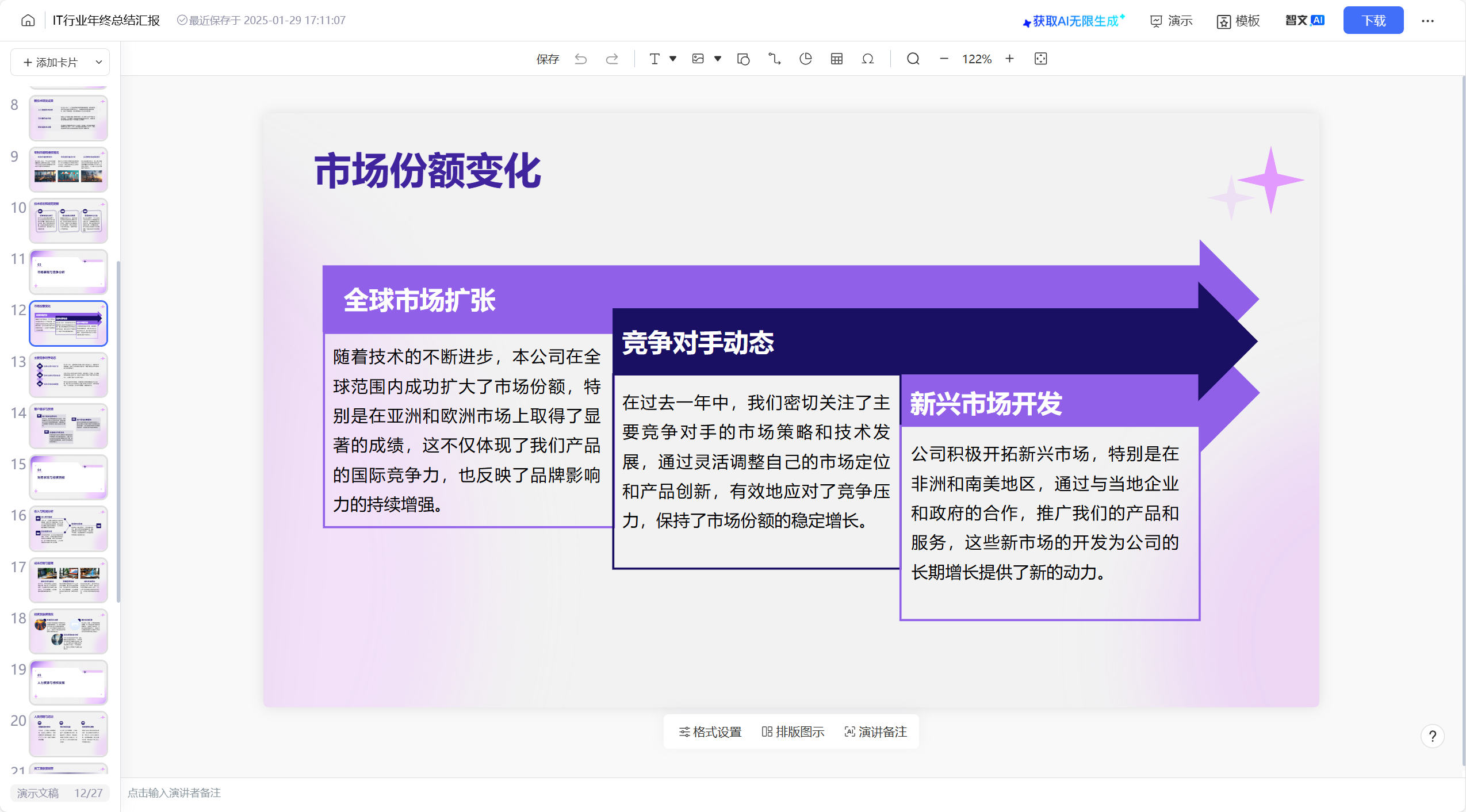Expand the image insert dropdown arrow
Viewport: 1466px width, 812px height.
(718, 59)
